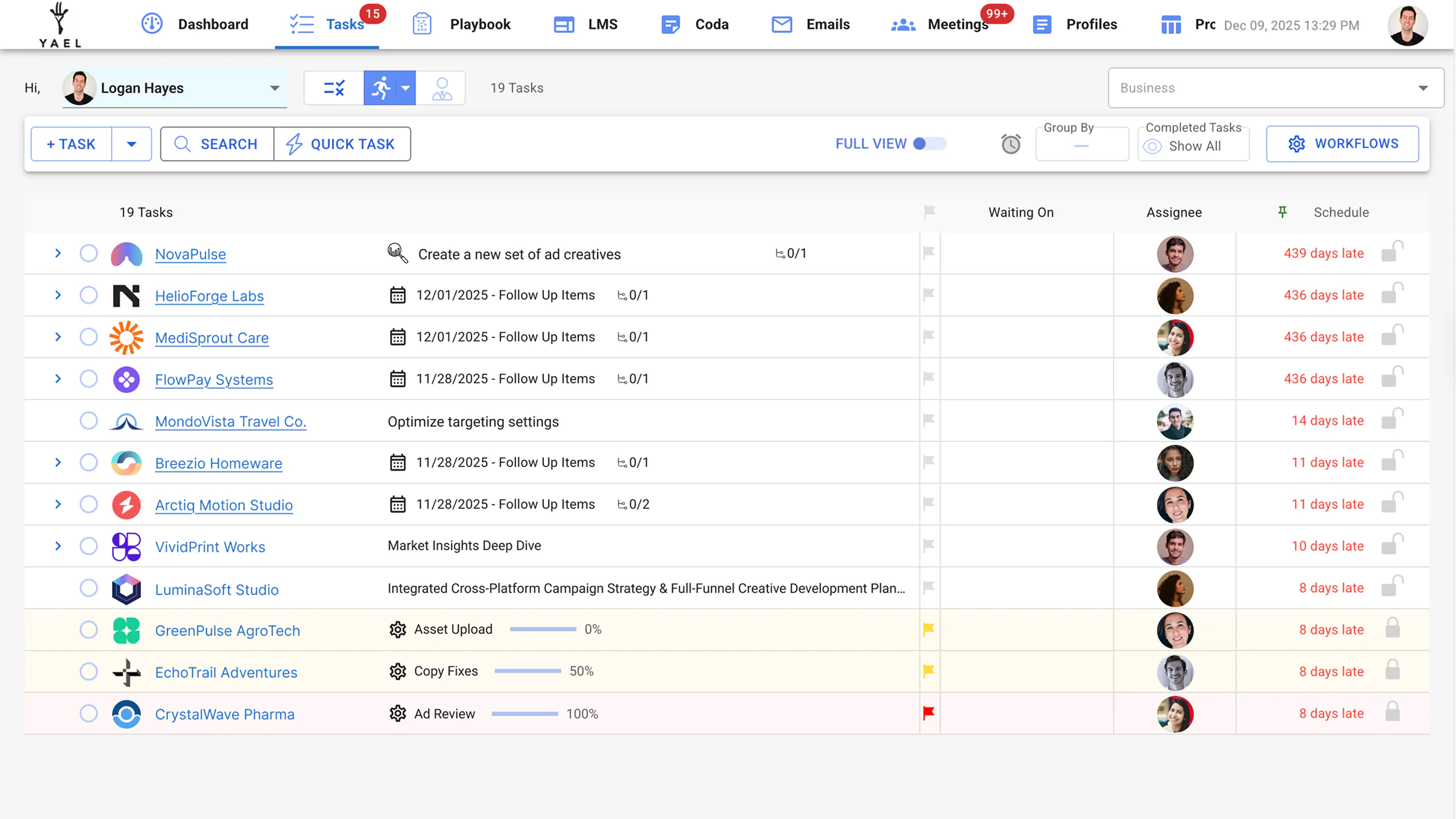Open the user profile avatar at top right
Screen dimensions: 1456x819
(x=1407, y=25)
